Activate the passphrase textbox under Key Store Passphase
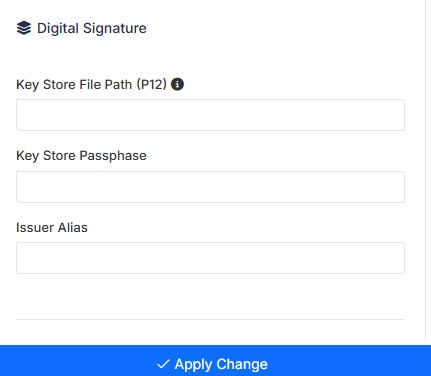 pyautogui.click(x=210, y=187)
